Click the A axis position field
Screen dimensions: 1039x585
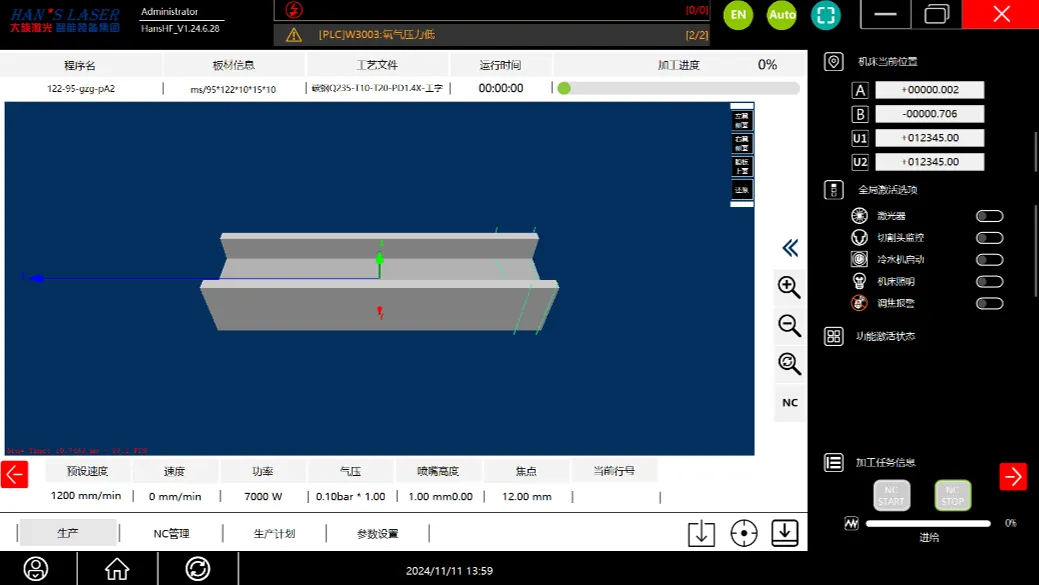tap(929, 90)
